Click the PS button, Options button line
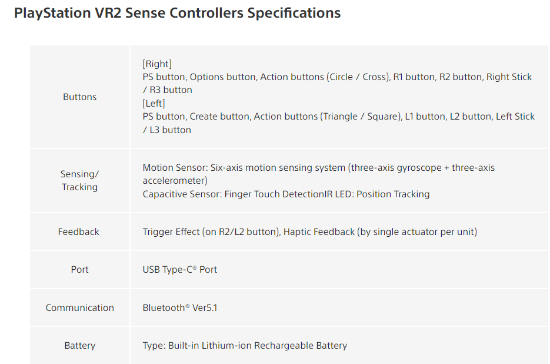This screenshot has height=364, width=550. (x=337, y=77)
